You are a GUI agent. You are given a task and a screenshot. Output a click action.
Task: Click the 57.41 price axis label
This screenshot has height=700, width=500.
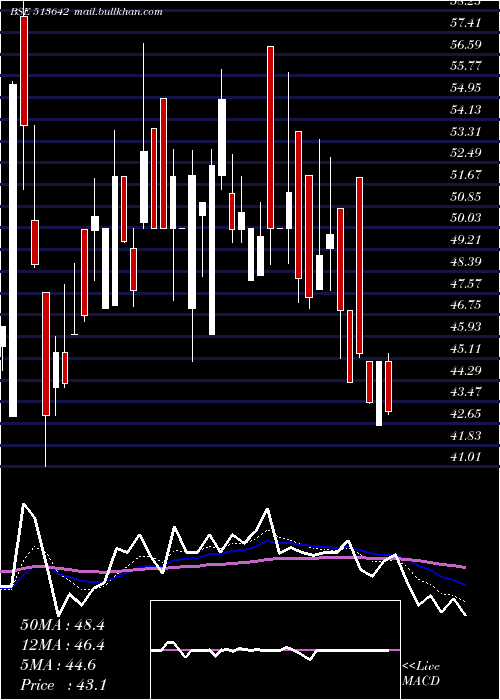pyautogui.click(x=466, y=22)
